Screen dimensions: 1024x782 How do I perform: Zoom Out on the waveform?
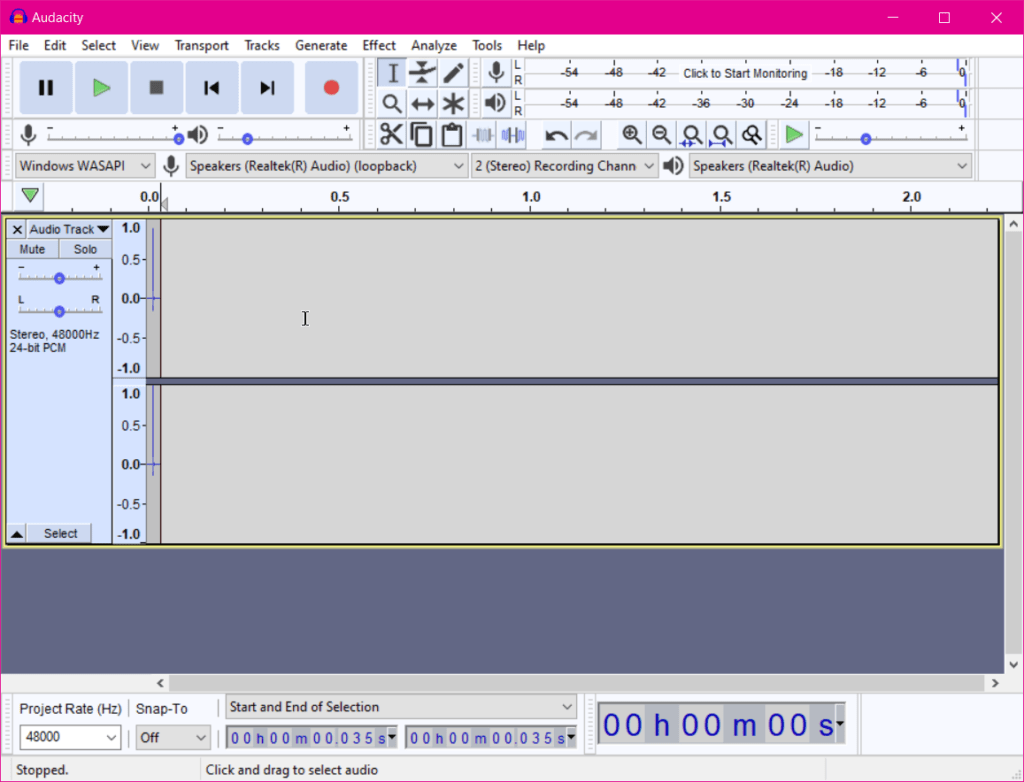click(662, 135)
